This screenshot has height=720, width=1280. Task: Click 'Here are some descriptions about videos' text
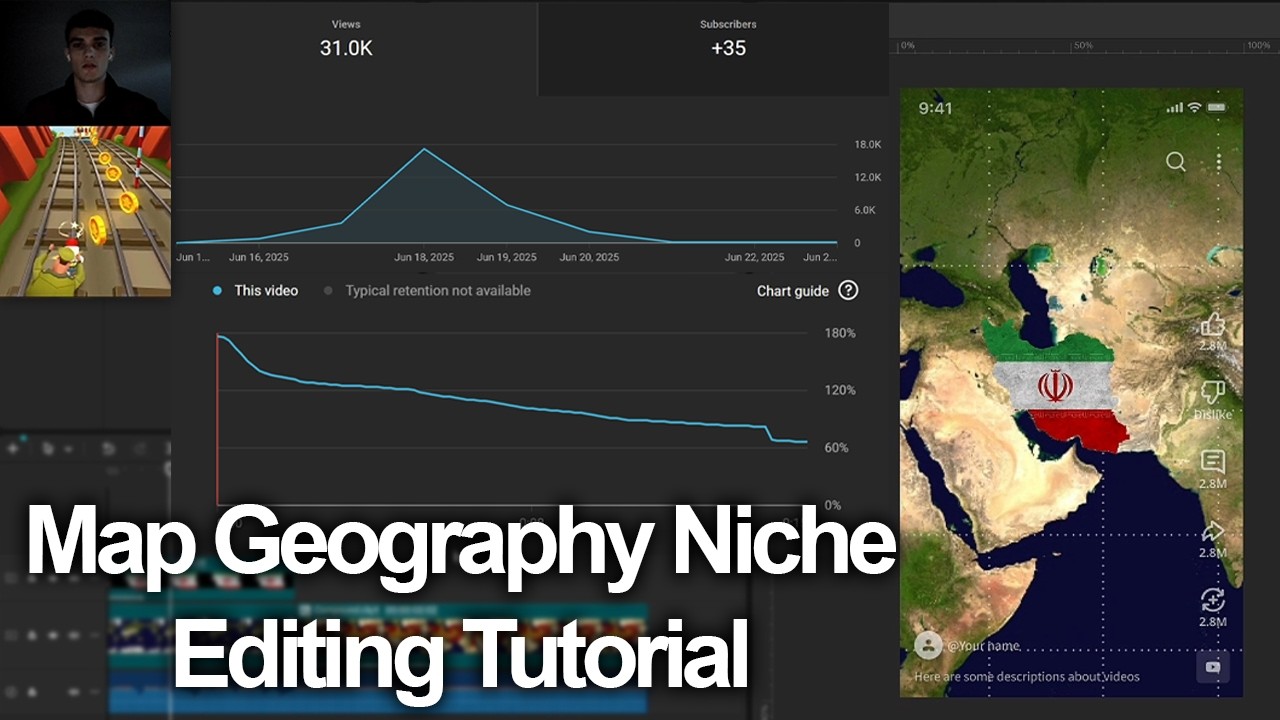point(1027,677)
